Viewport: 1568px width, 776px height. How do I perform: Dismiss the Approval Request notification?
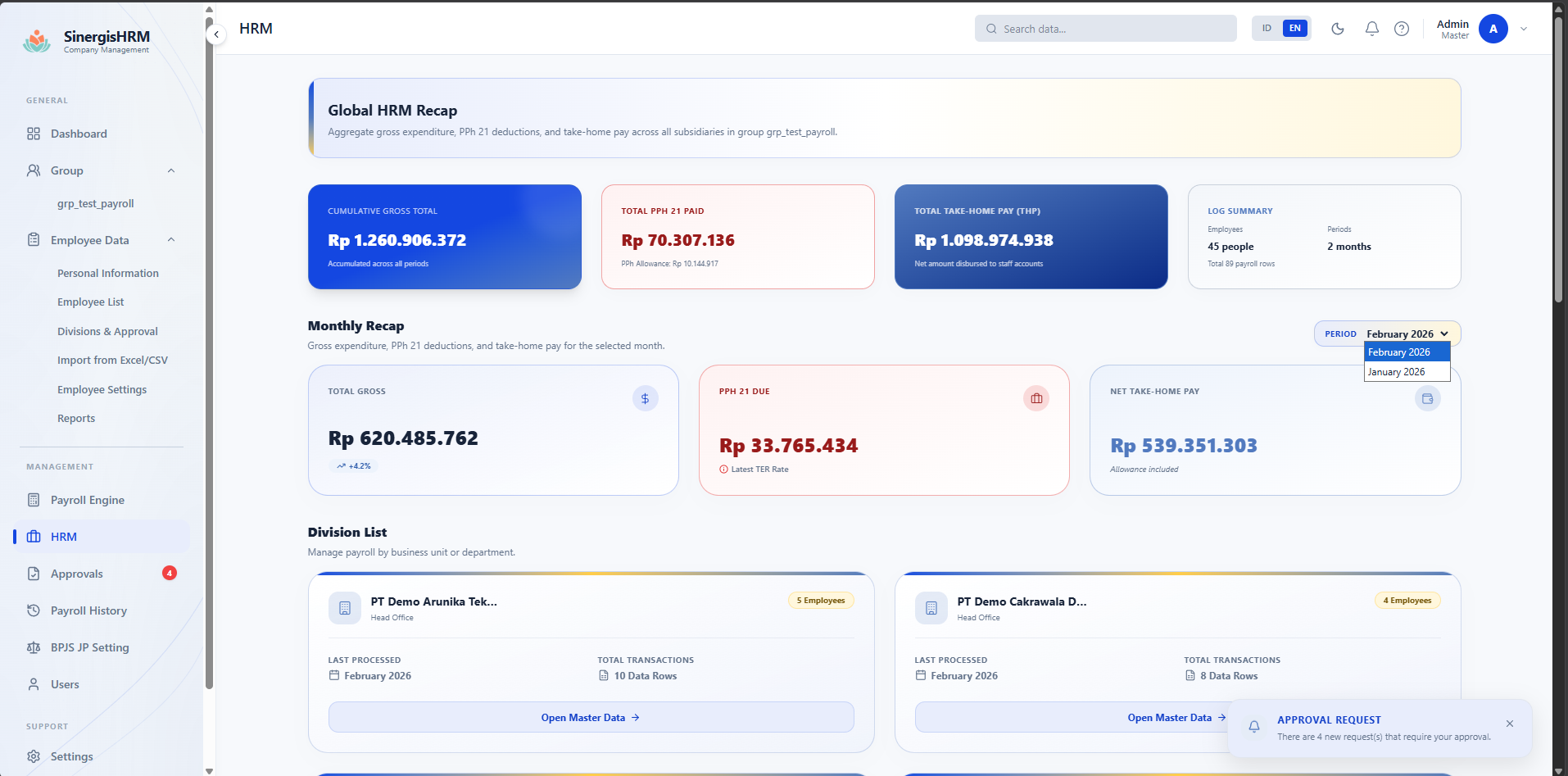1510,724
